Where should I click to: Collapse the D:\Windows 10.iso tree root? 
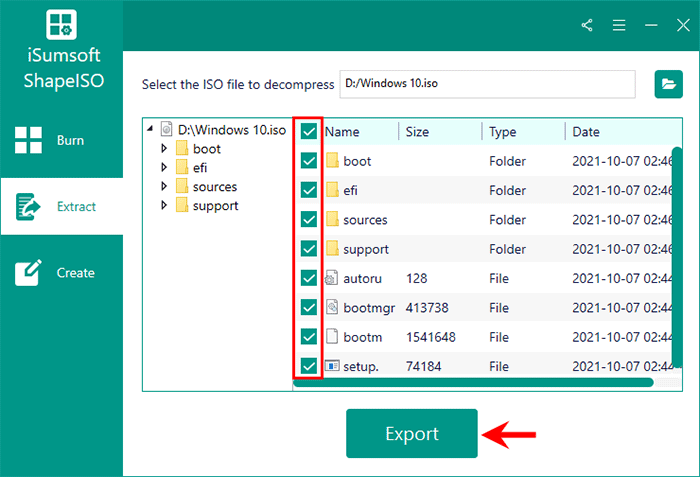150,129
